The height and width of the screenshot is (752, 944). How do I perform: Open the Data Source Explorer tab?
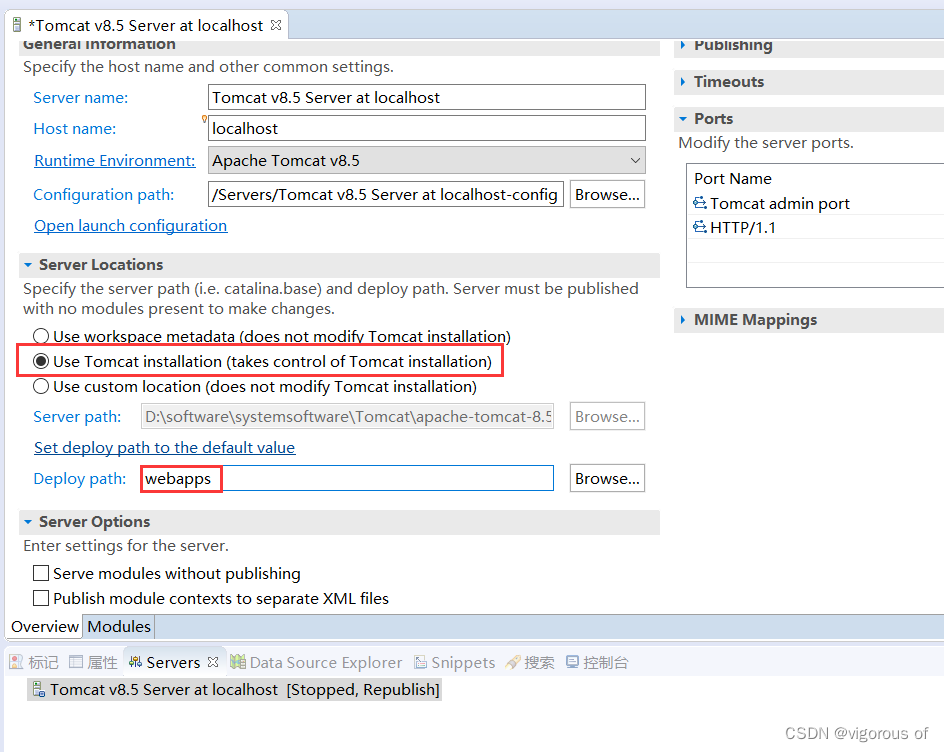point(316,662)
